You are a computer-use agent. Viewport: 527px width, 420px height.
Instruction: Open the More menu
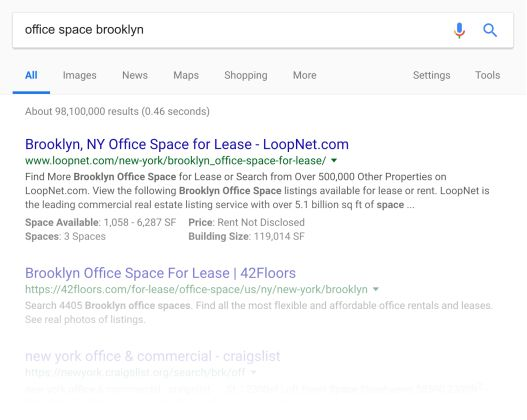pos(305,75)
